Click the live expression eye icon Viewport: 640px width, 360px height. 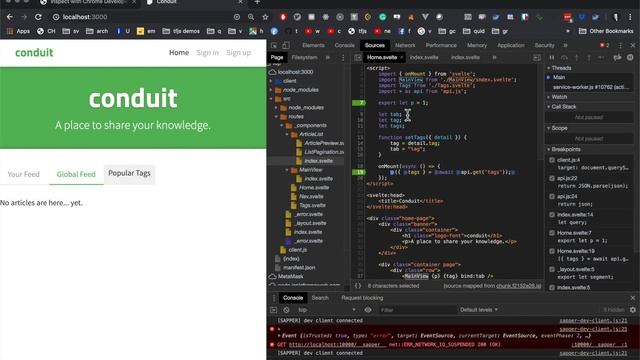pyautogui.click(x=368, y=310)
